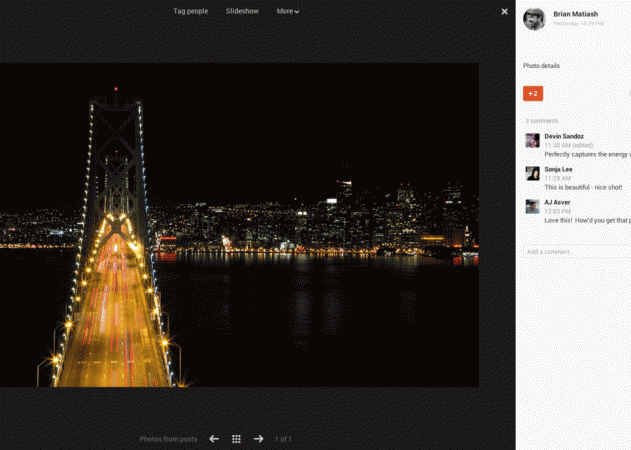This screenshot has height=450, width=631.
Task: Expand the More dropdown menu
Action: (288, 12)
